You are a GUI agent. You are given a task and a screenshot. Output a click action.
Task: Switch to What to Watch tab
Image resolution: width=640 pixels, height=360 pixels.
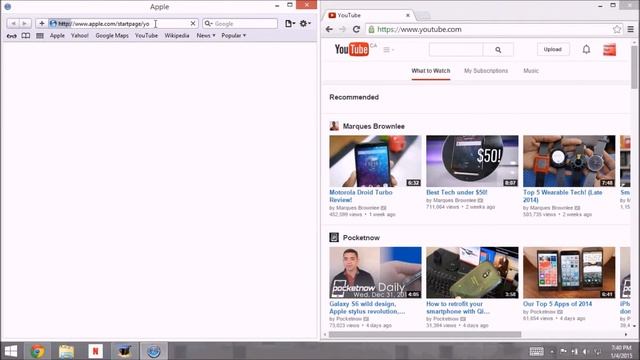pos(431,71)
